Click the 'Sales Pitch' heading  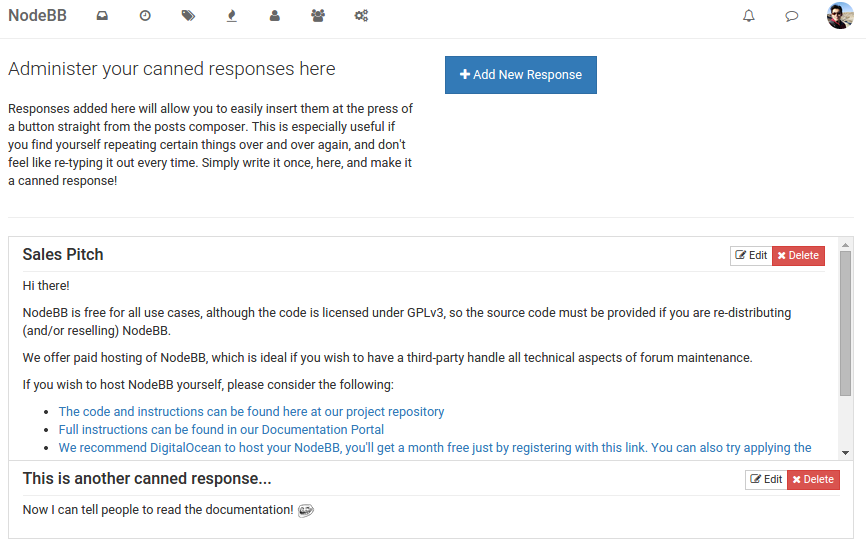[63, 255]
